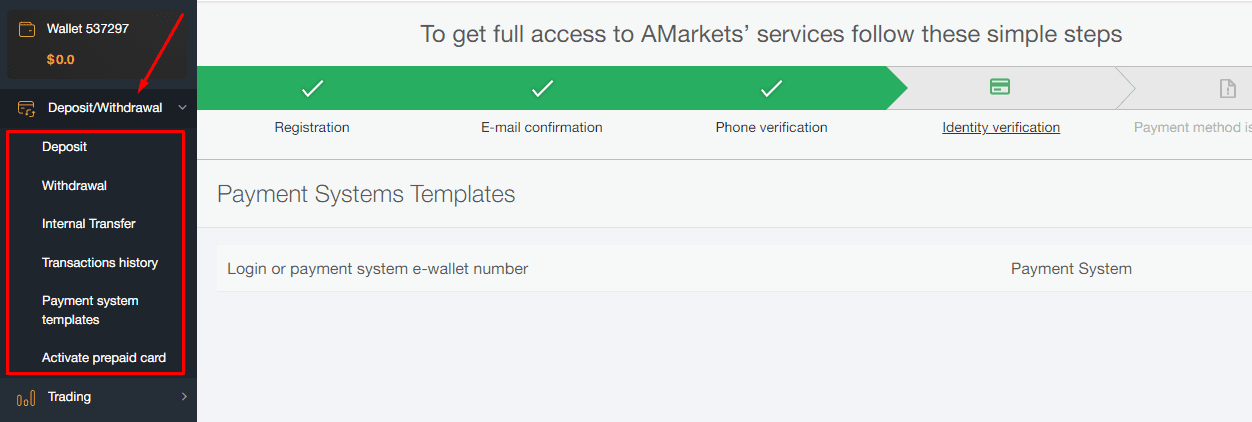
Task: Click the Phone verification step checkmark
Action: click(771, 88)
